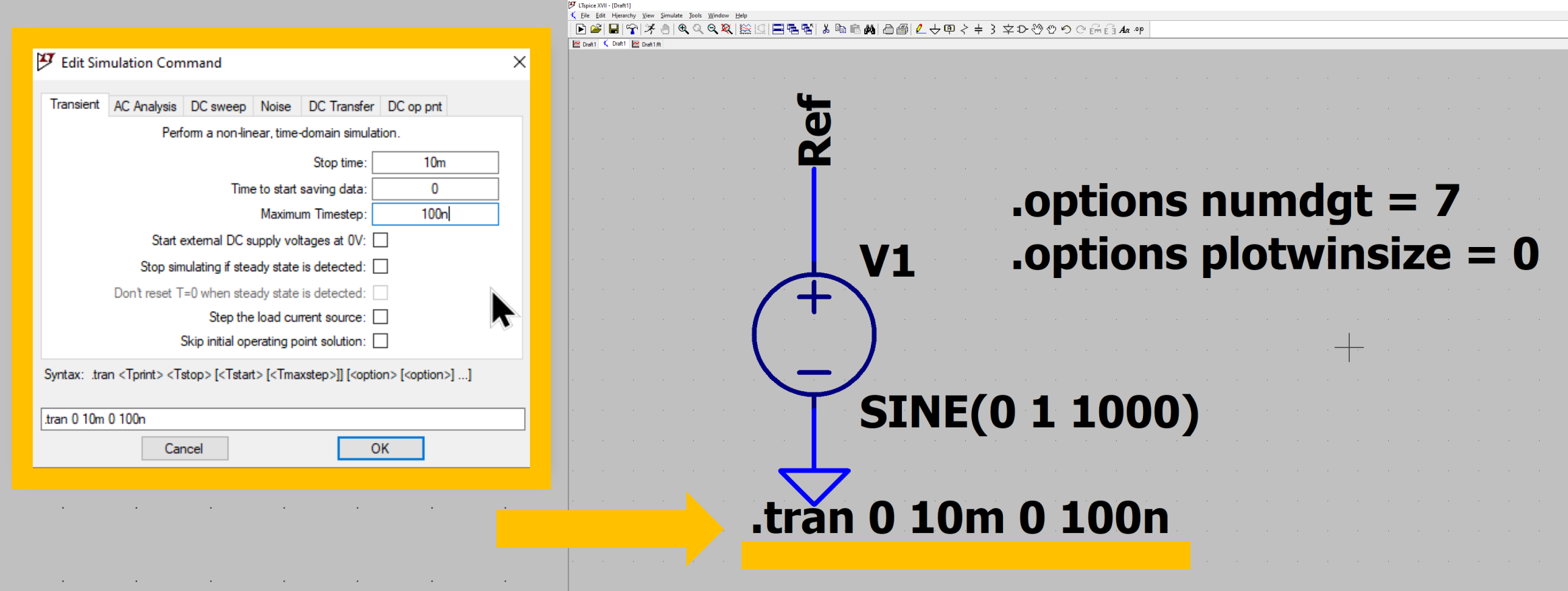Select the Capacitor component tool
Screen dimensions: 1568x591
coord(979,29)
